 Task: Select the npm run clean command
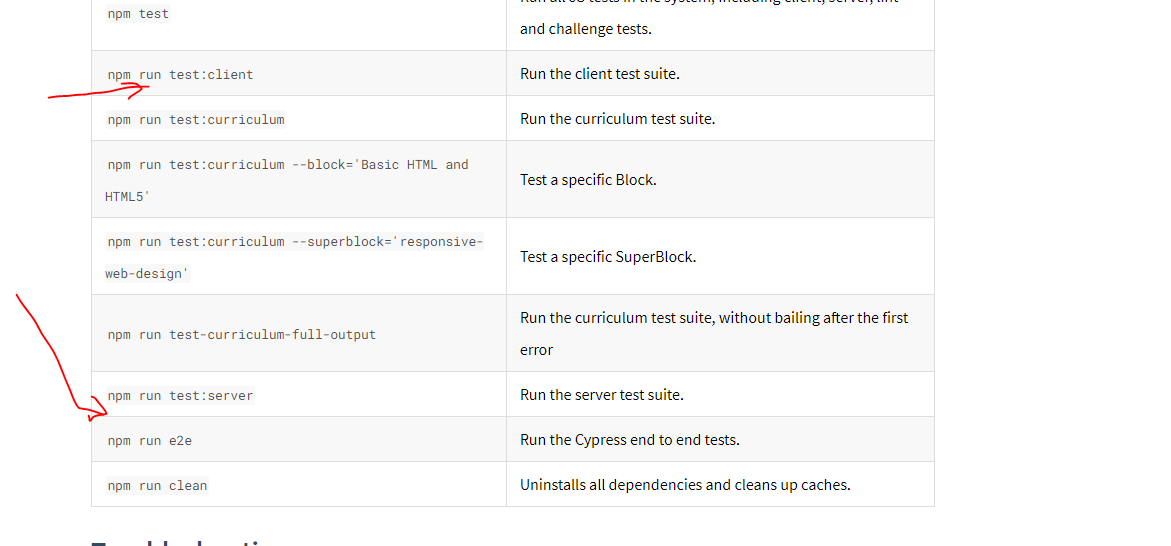tap(157, 485)
